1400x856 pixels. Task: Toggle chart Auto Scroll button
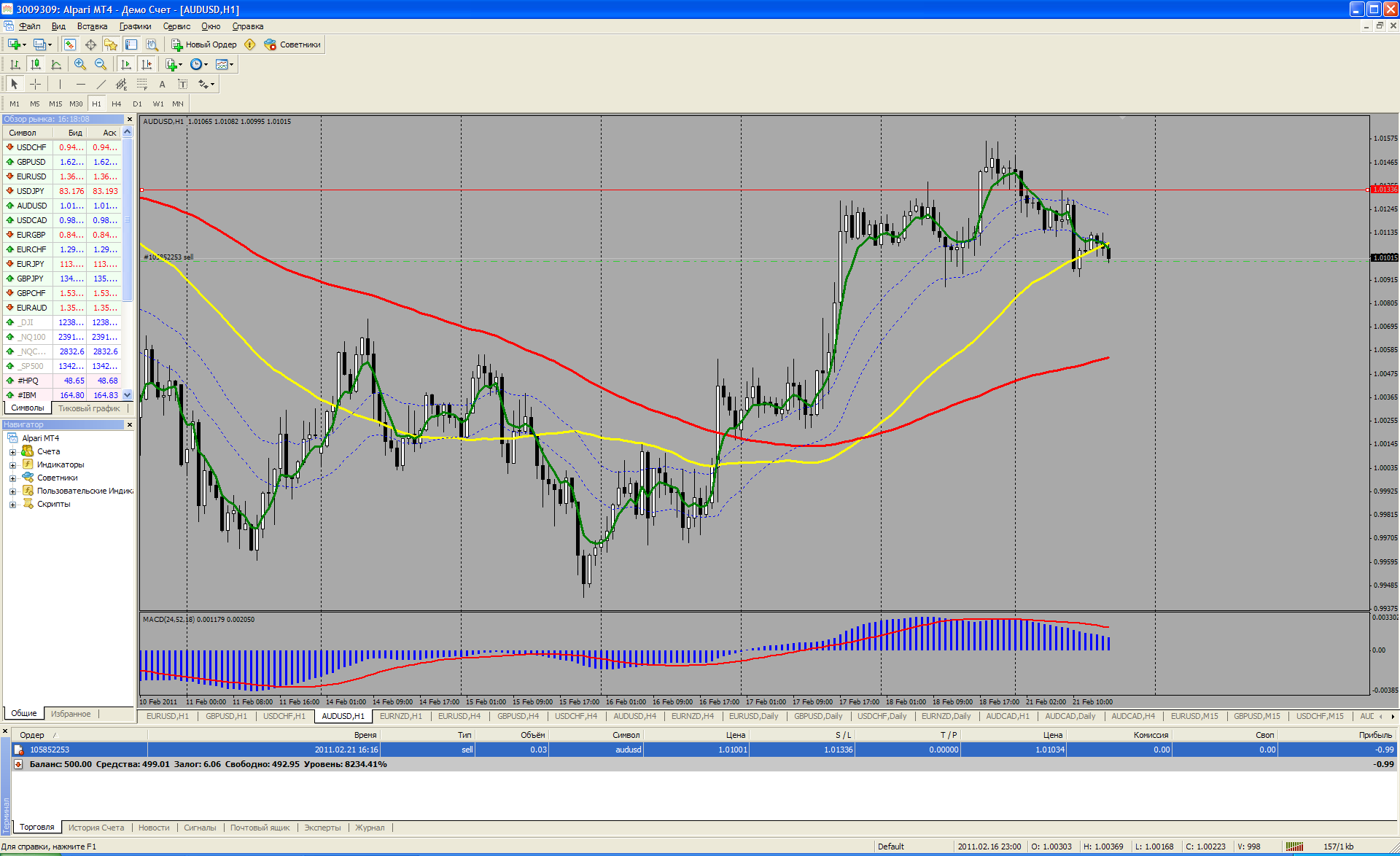126,64
